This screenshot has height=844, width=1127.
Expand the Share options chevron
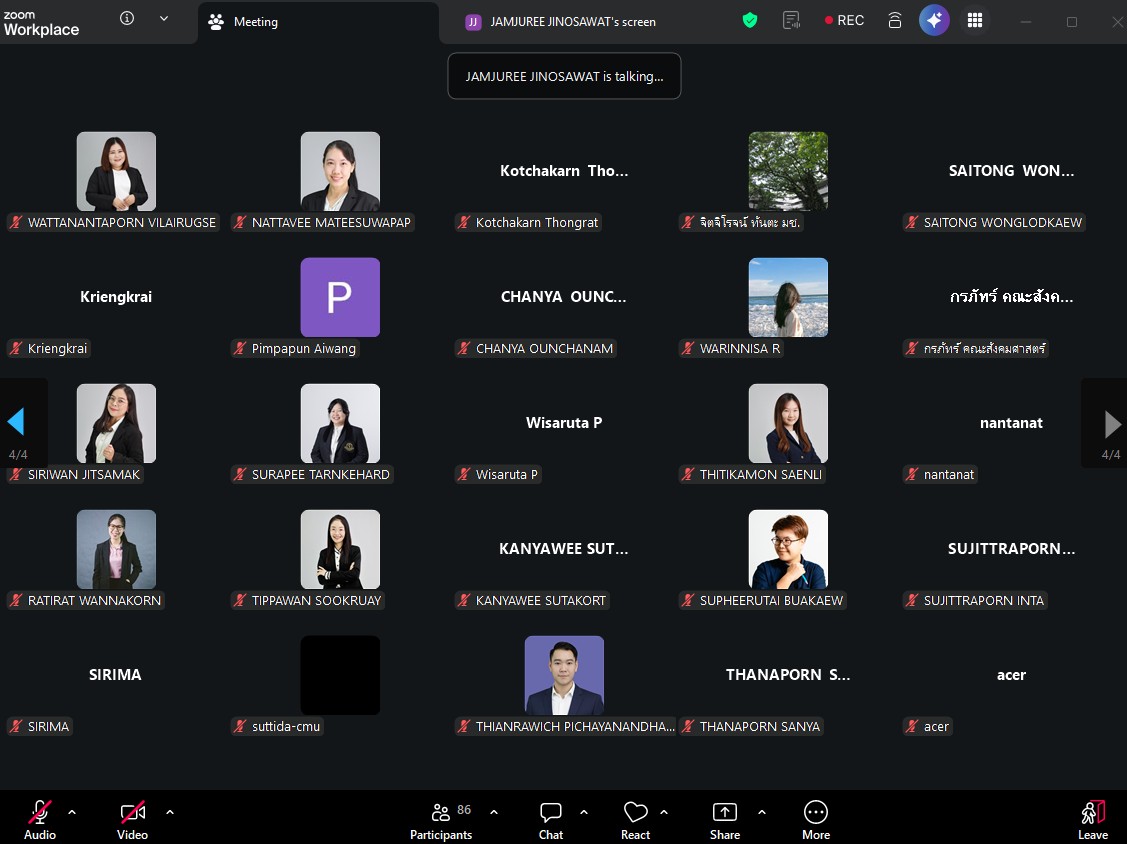click(762, 812)
